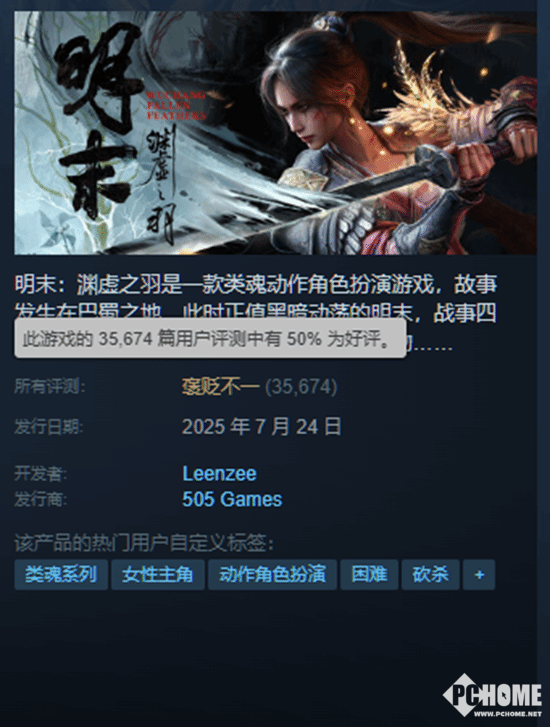
Task: Click the 发行商 label
Action: (40, 500)
